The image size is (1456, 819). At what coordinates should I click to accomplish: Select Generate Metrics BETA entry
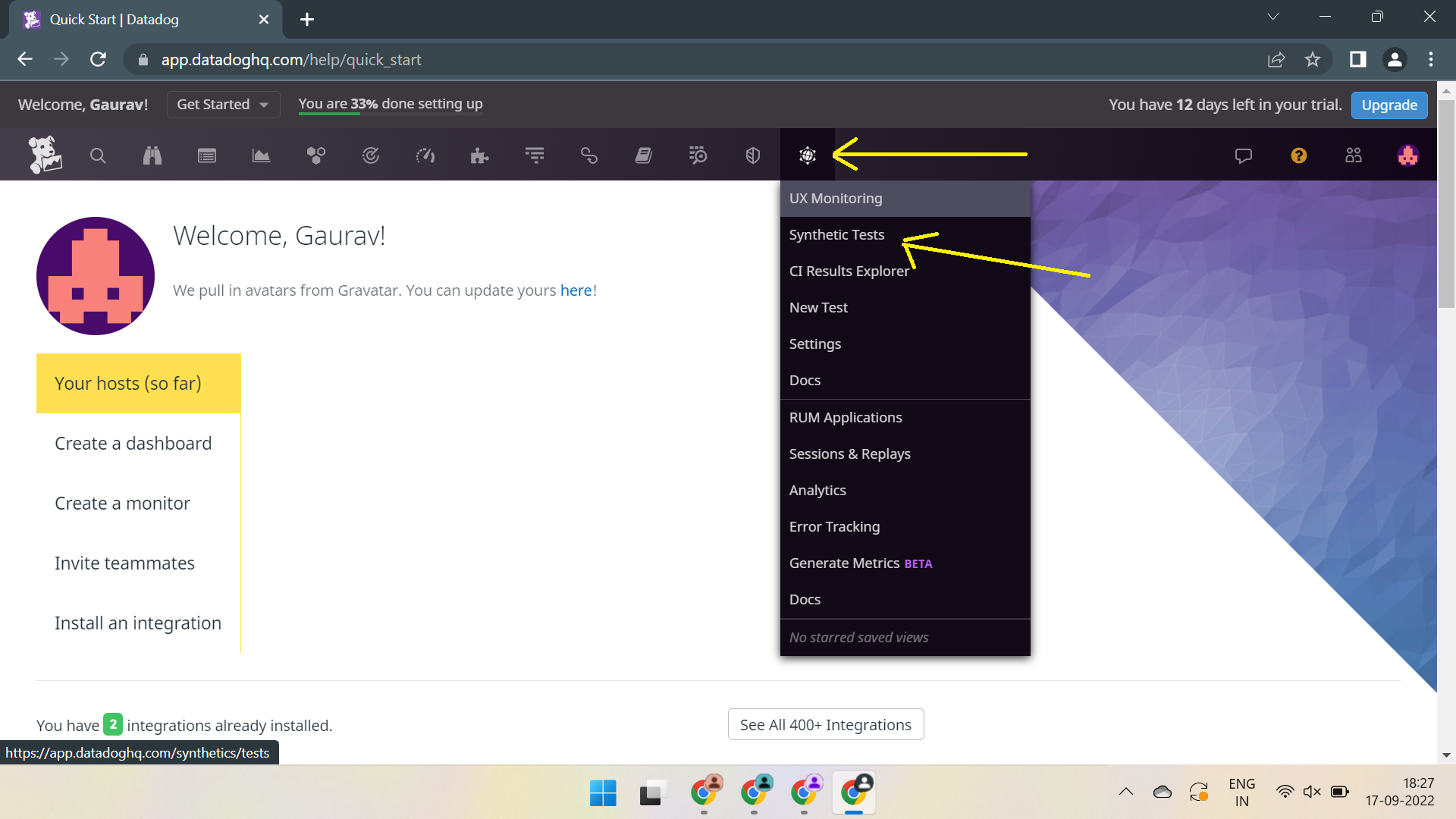(905, 563)
